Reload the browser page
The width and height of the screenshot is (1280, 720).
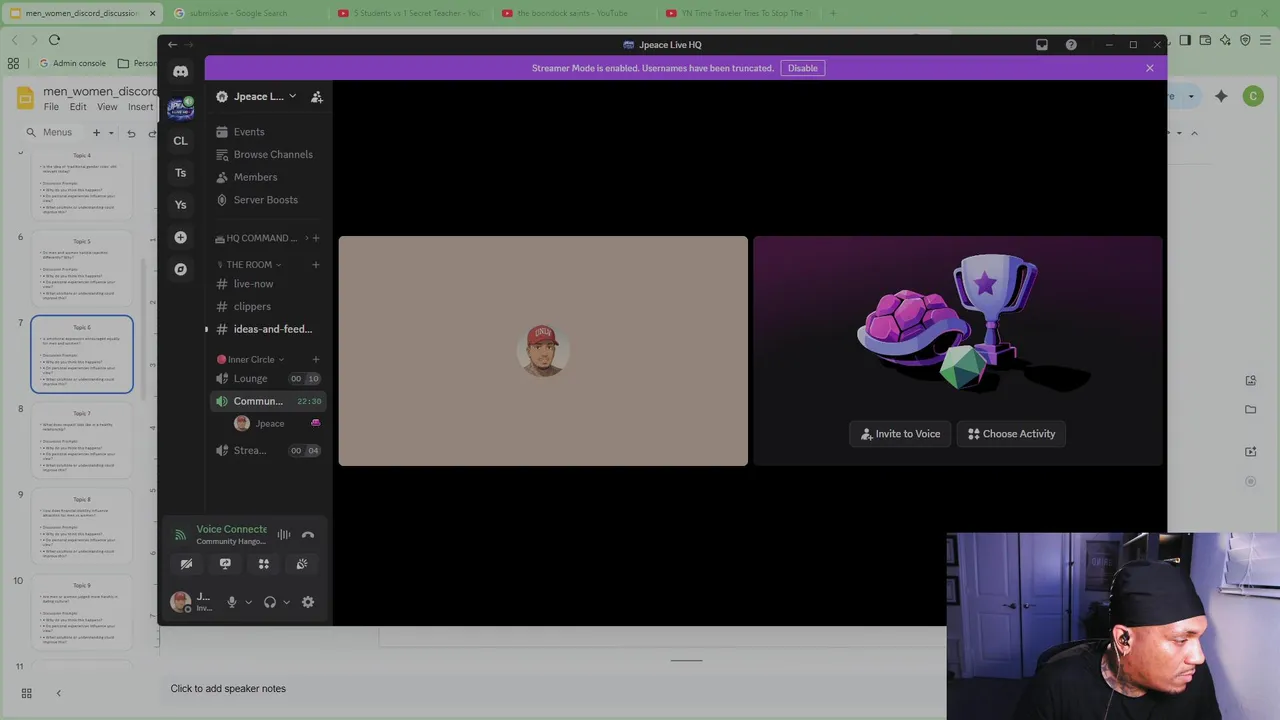pos(54,40)
